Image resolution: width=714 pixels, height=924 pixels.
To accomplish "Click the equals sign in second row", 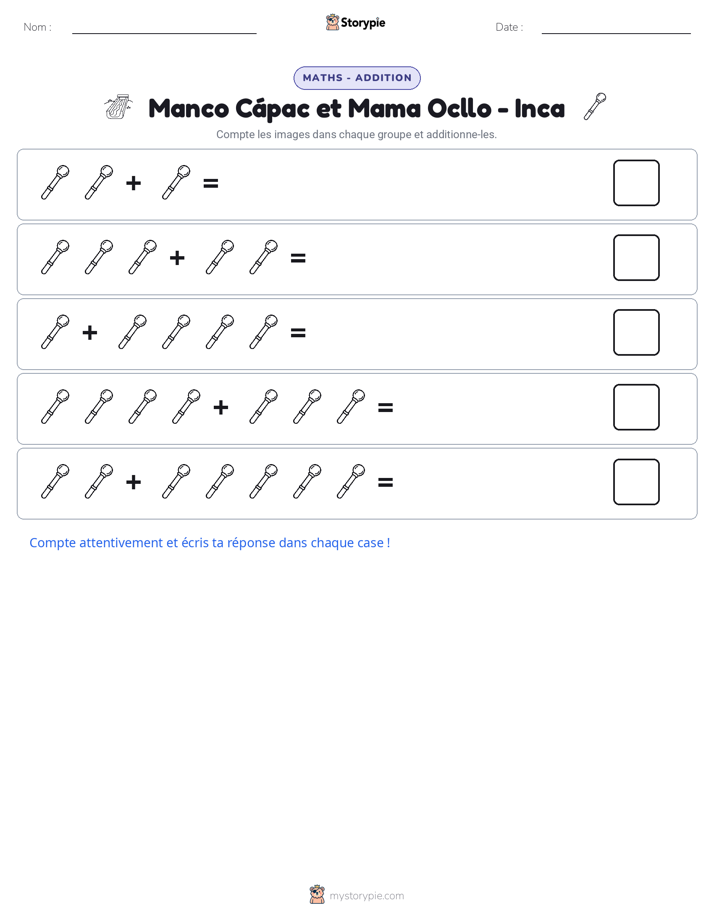I will click(x=298, y=258).
